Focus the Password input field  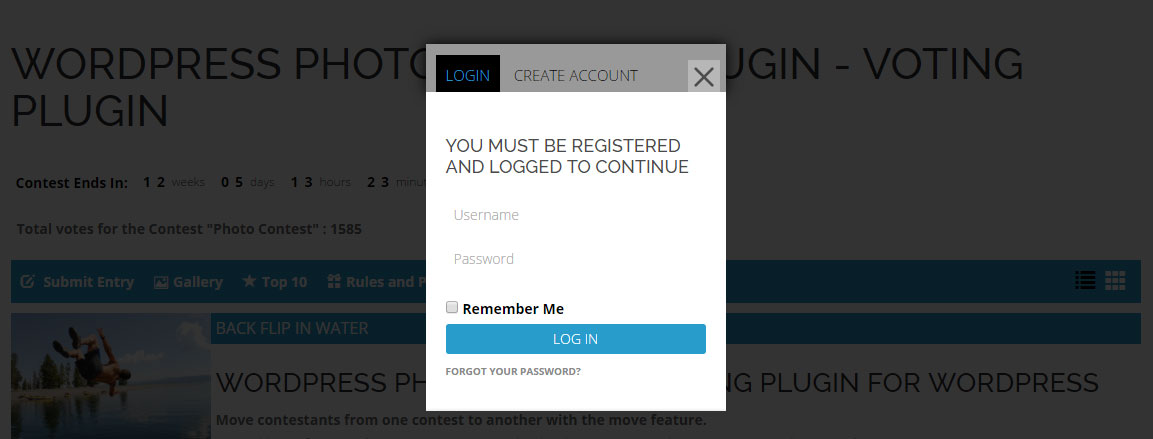575,259
